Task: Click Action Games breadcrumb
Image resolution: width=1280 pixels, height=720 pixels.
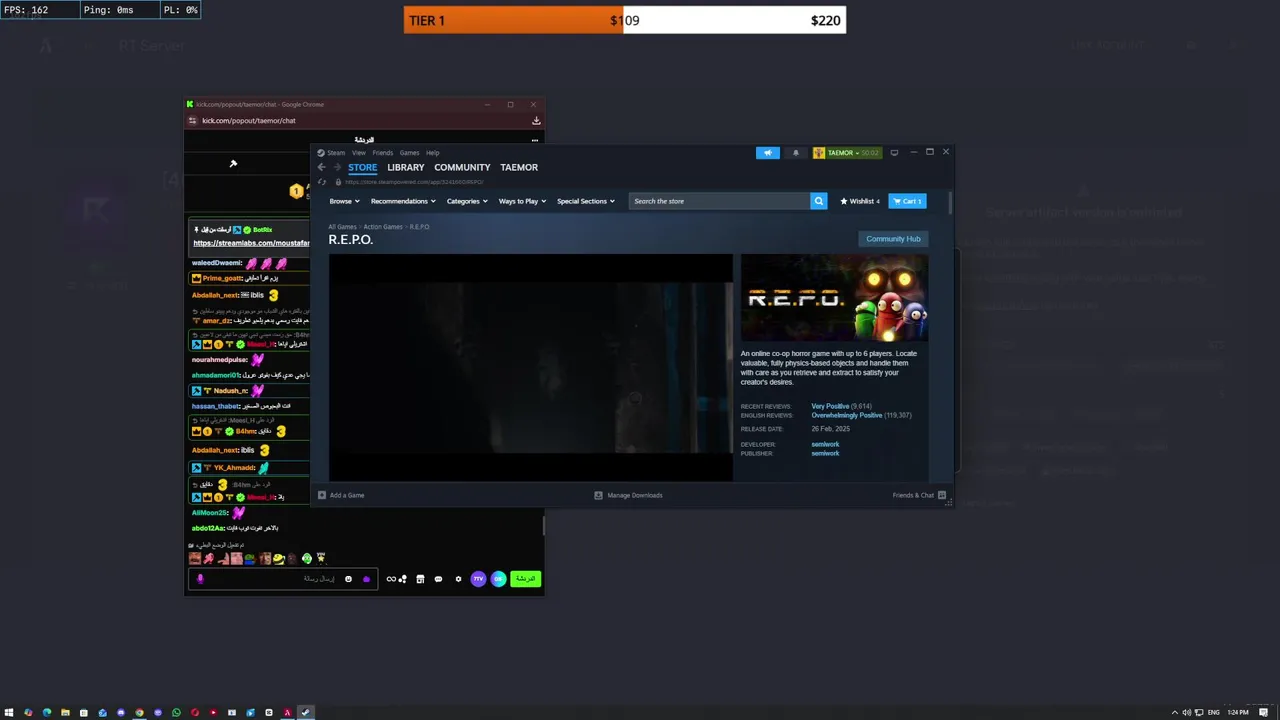Action: point(383,227)
